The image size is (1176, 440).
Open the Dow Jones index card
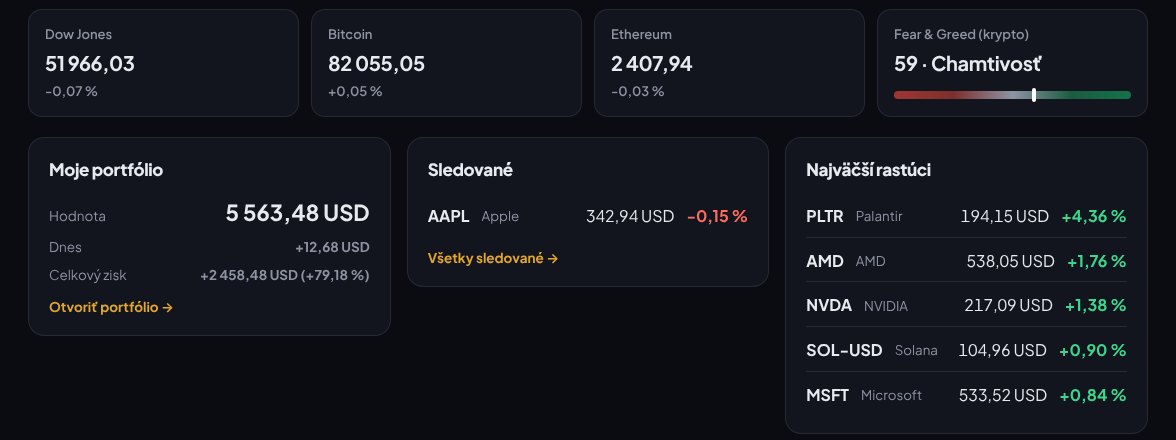[x=164, y=63]
